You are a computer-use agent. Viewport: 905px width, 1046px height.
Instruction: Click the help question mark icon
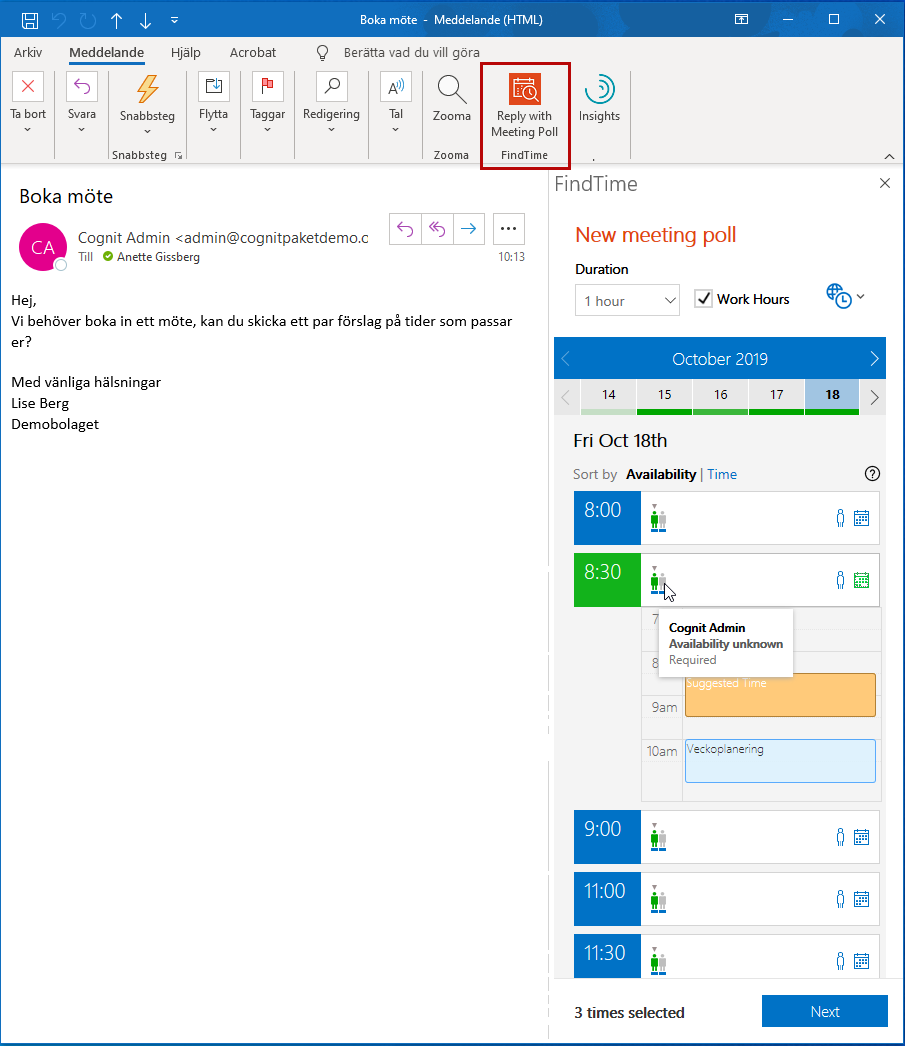click(x=871, y=474)
